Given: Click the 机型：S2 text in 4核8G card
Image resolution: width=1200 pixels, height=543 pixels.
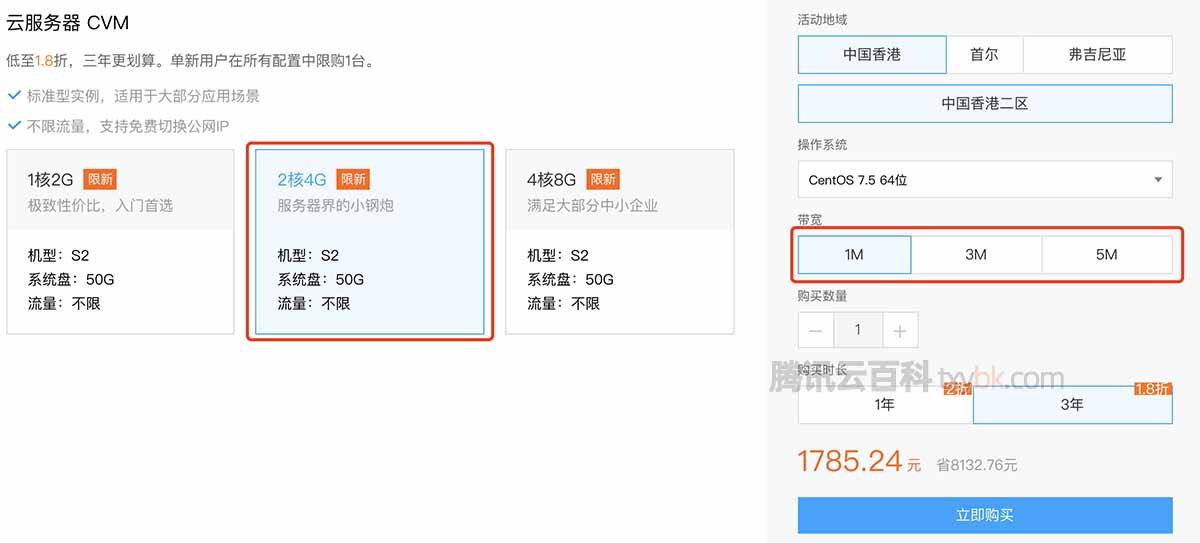Looking at the screenshot, I should point(558,256).
